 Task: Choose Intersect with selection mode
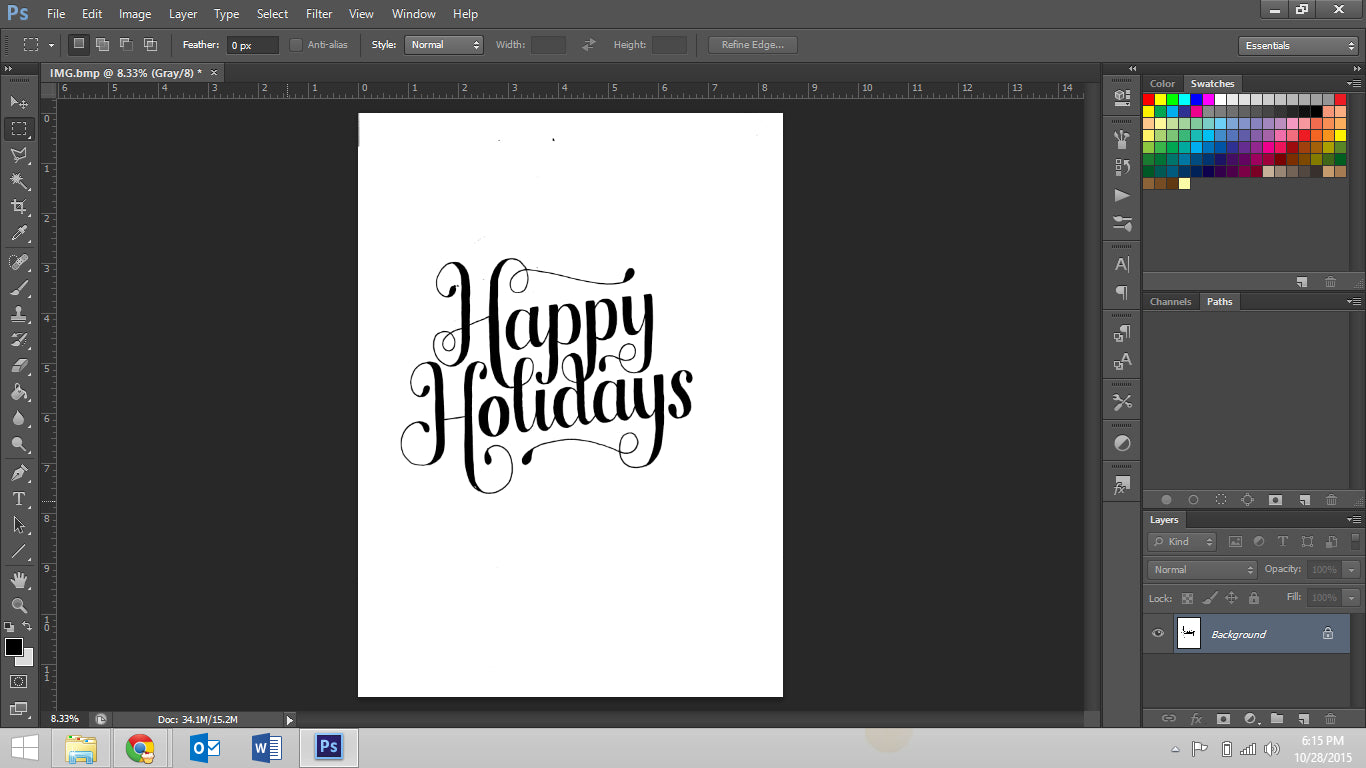coord(150,44)
